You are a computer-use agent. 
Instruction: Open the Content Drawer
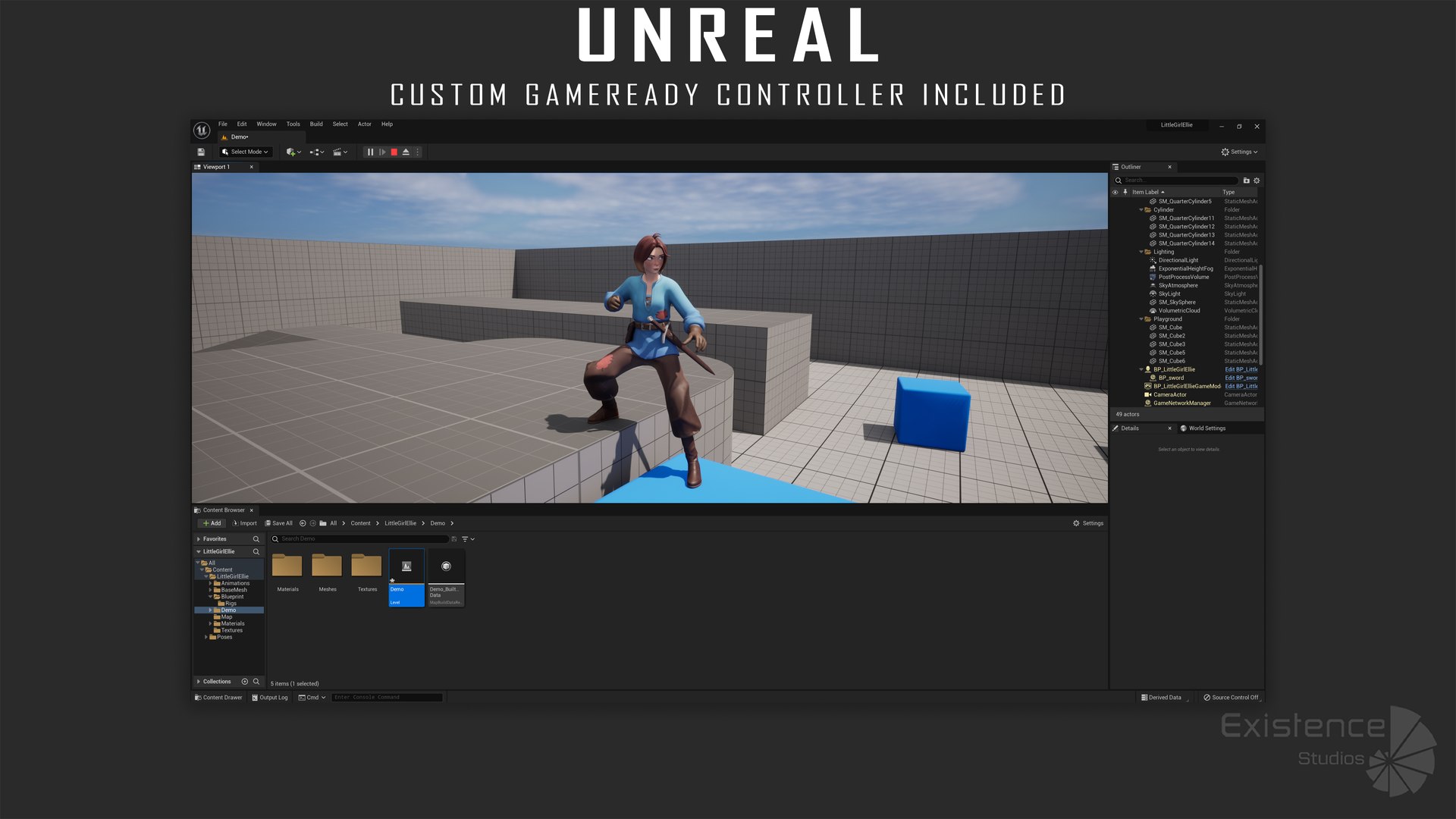point(218,698)
